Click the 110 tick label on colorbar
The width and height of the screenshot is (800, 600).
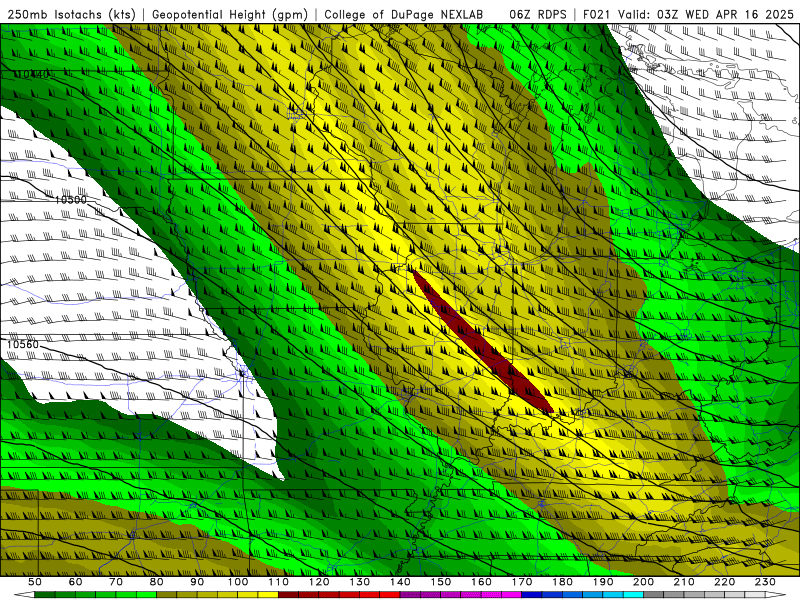279,582
